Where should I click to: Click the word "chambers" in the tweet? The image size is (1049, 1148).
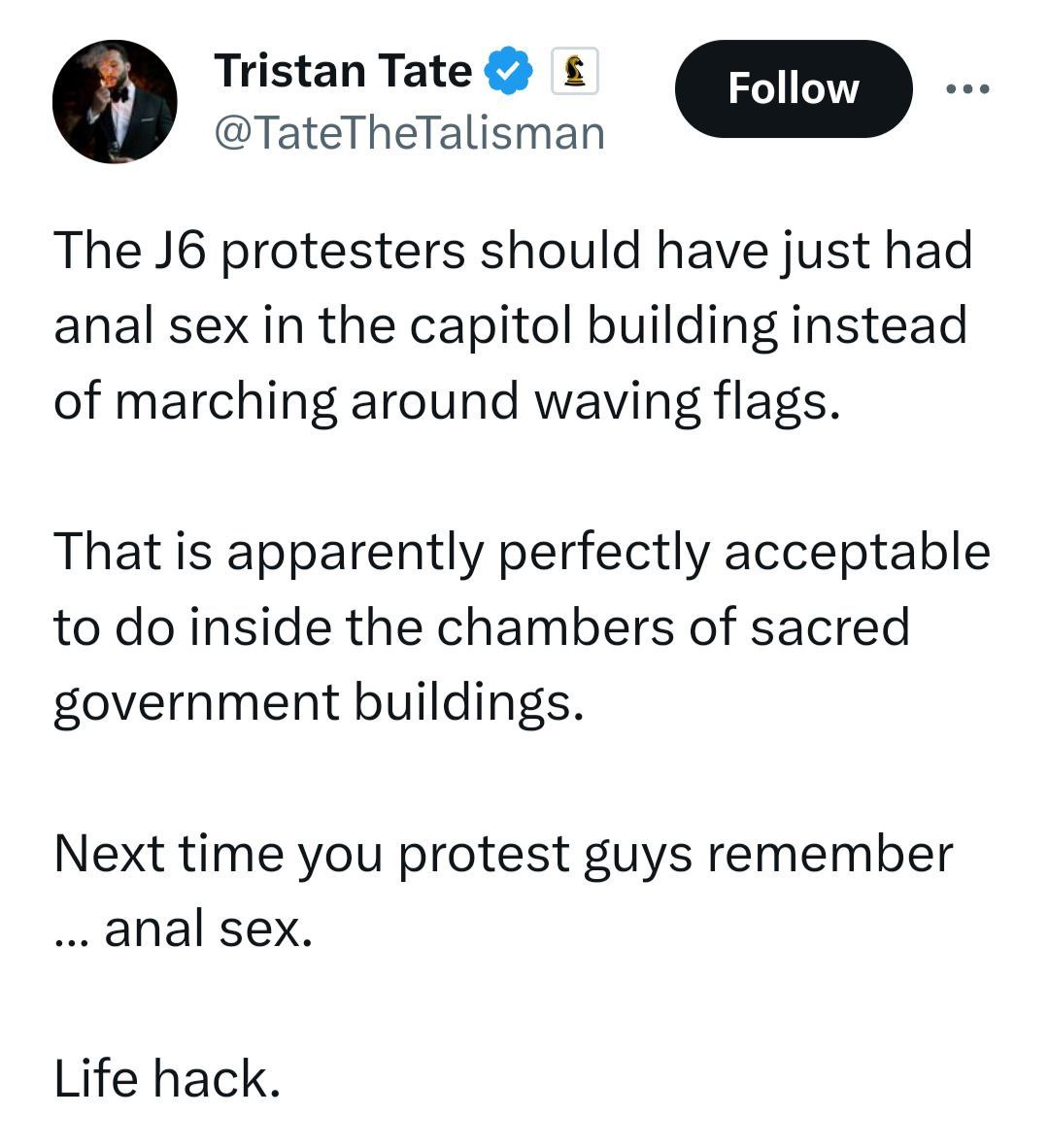556,626
